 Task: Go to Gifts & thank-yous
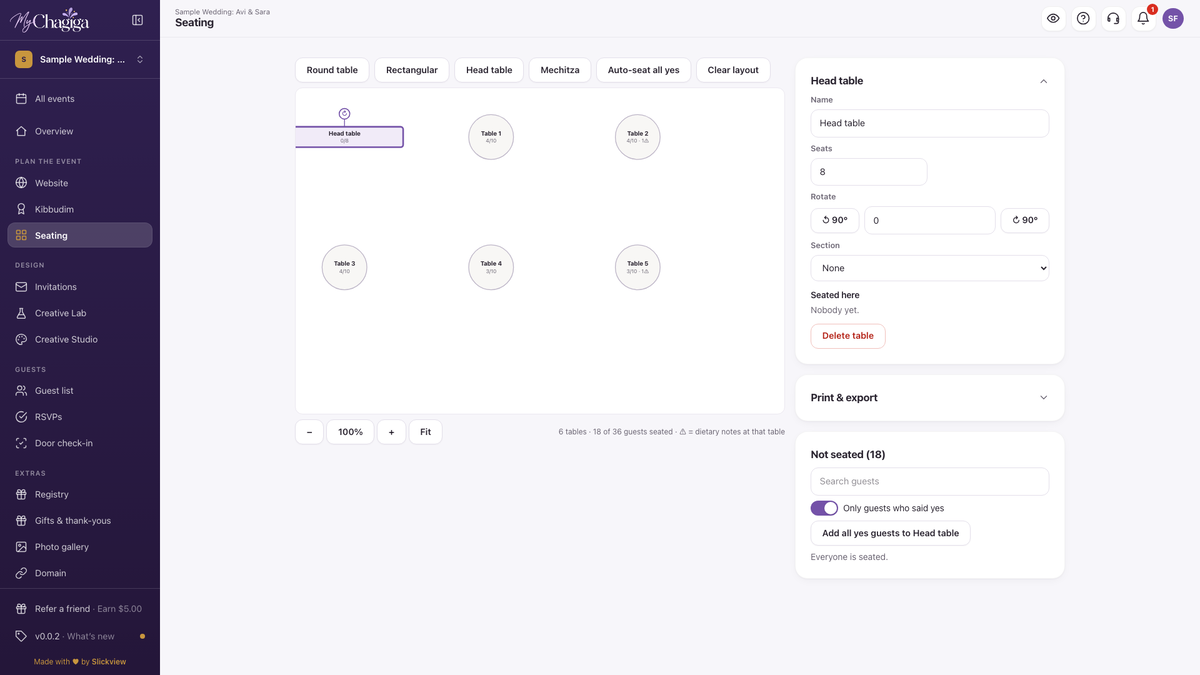(x=80, y=521)
